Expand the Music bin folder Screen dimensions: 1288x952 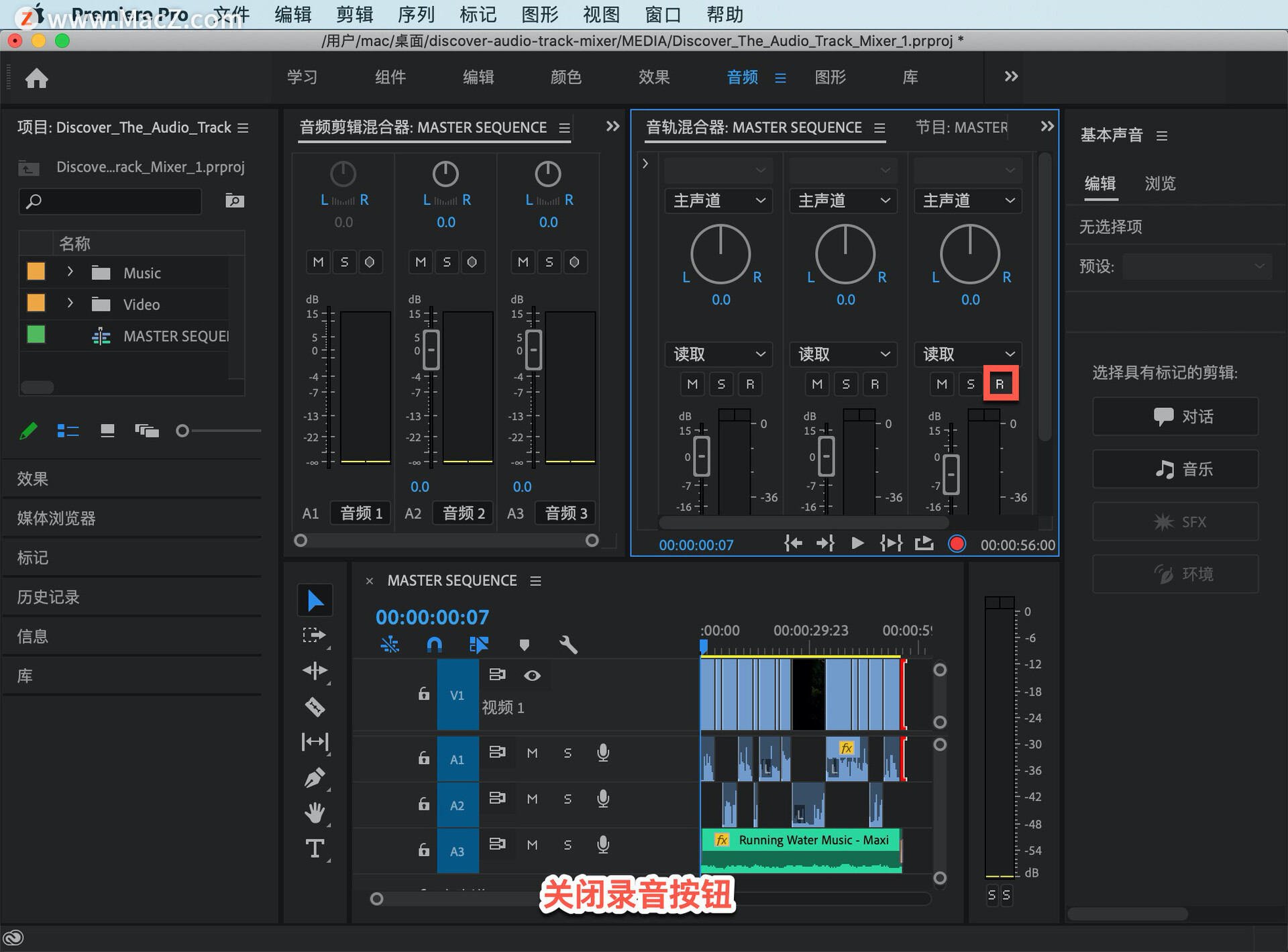point(70,272)
